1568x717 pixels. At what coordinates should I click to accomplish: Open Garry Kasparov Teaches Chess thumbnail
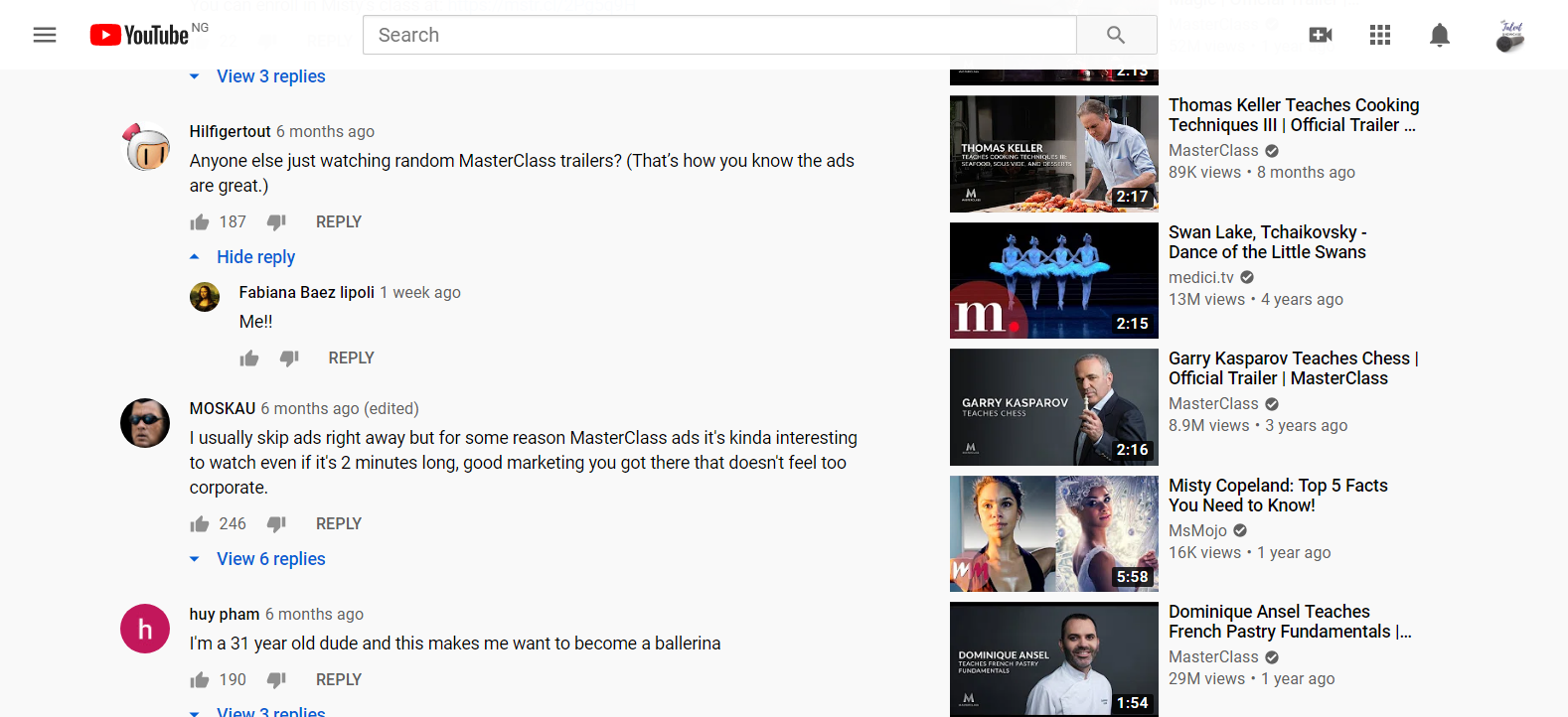pyautogui.click(x=1054, y=407)
